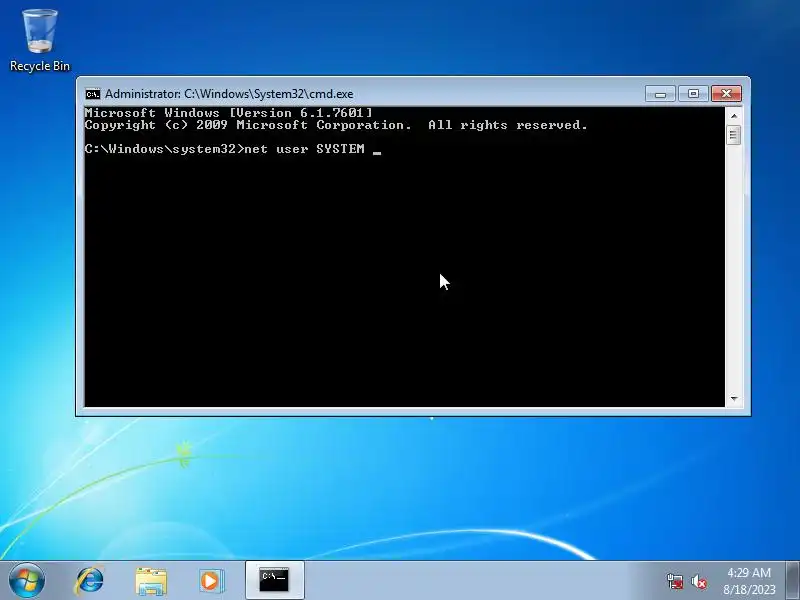Click the 'Recycle Bin' label text
Screen dimensions: 800x600
pyautogui.click(x=40, y=66)
